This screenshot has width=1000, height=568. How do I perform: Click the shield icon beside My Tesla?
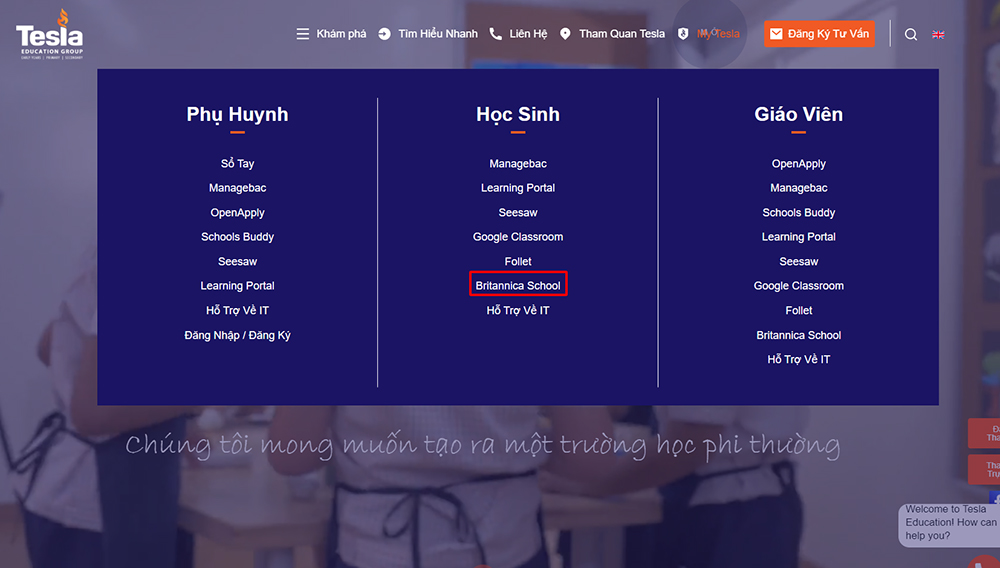(683, 34)
